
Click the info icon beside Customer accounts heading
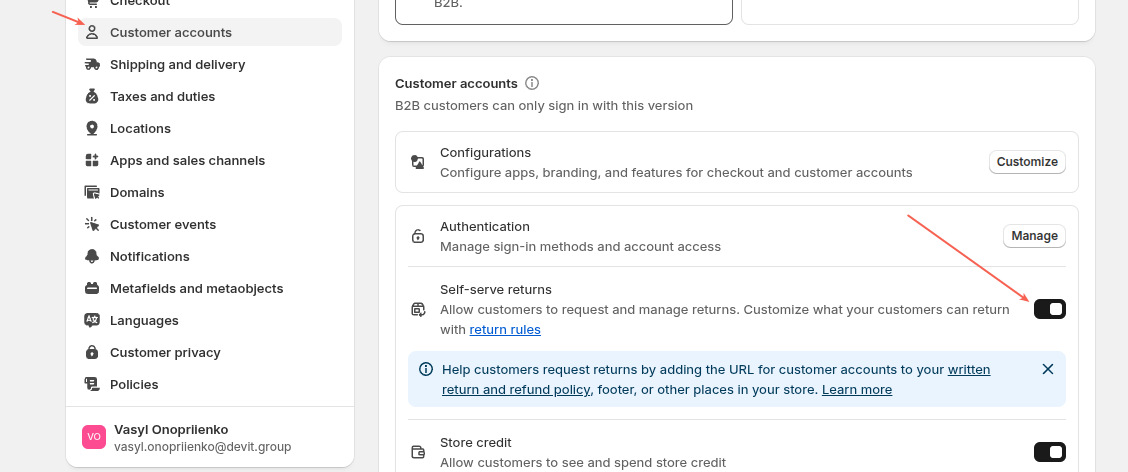pyautogui.click(x=532, y=83)
